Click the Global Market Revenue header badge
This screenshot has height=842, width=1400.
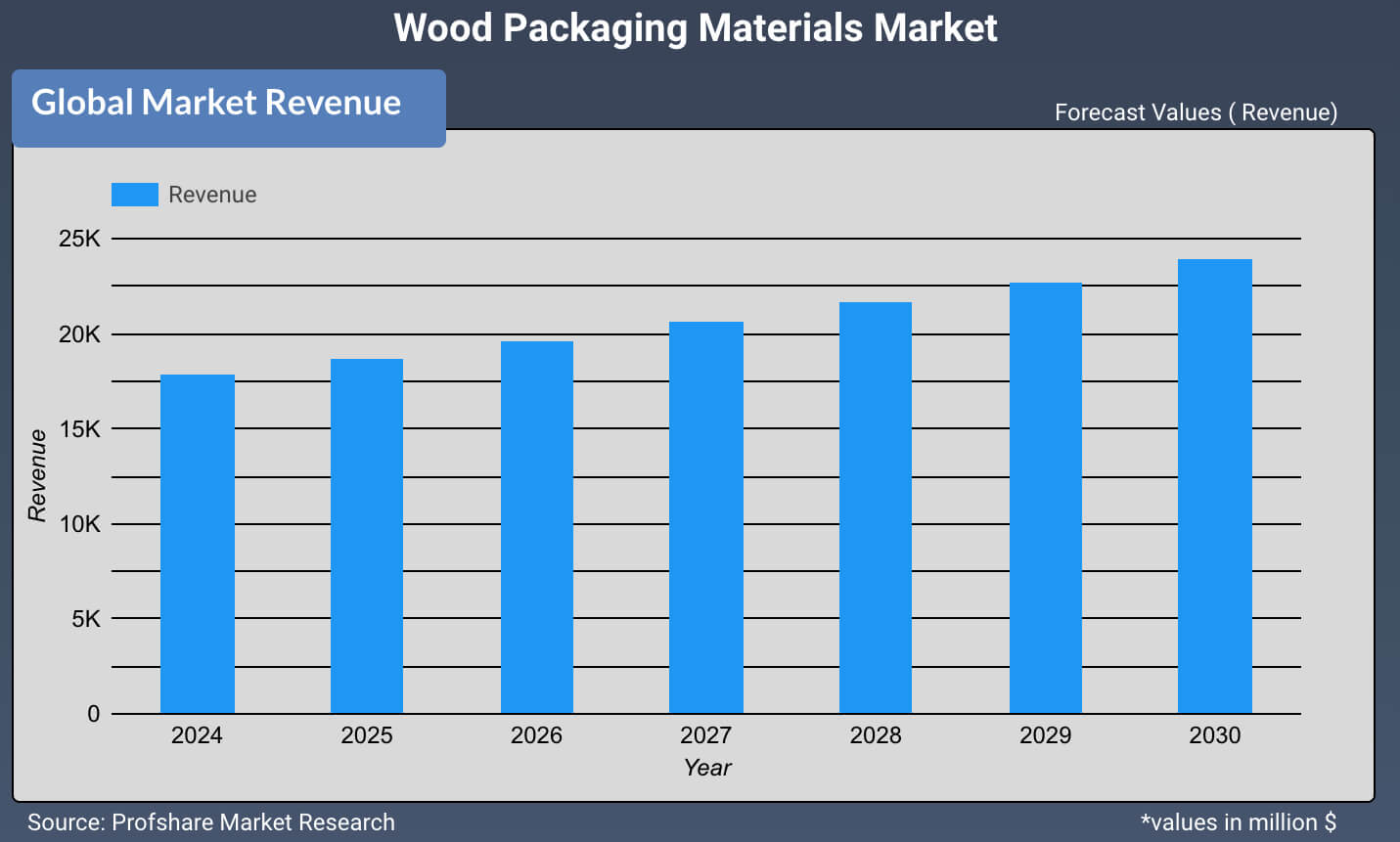tap(229, 109)
